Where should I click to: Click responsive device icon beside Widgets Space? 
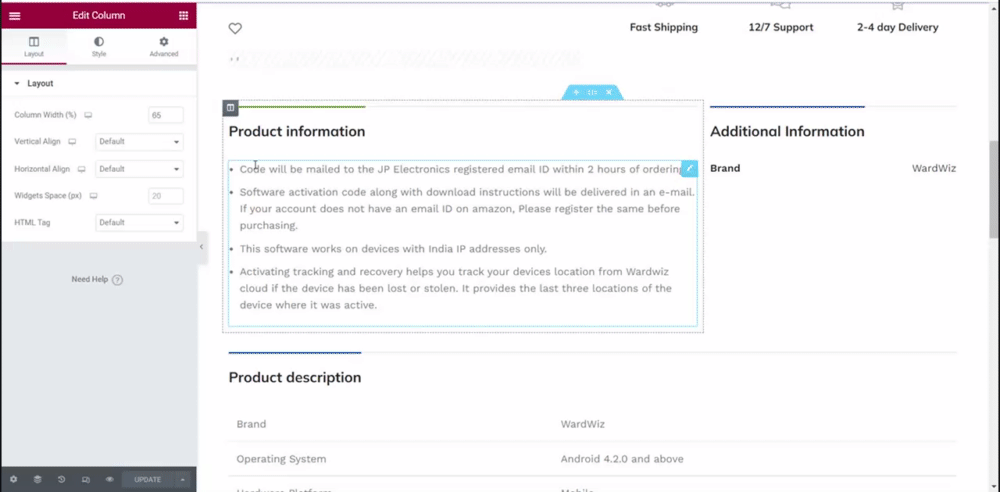(93, 196)
